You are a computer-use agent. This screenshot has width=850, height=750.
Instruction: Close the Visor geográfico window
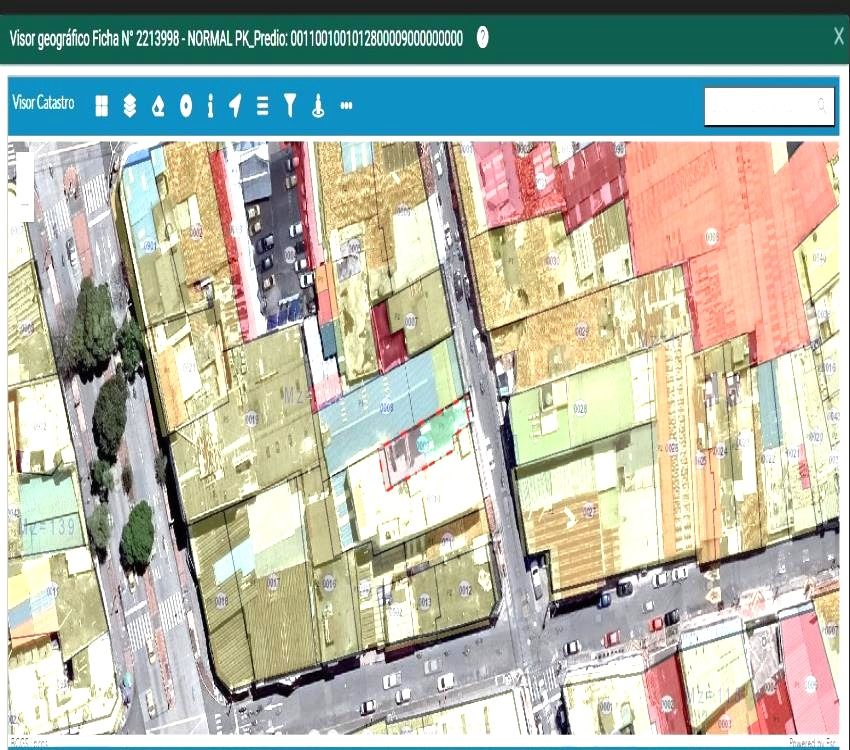pos(838,37)
